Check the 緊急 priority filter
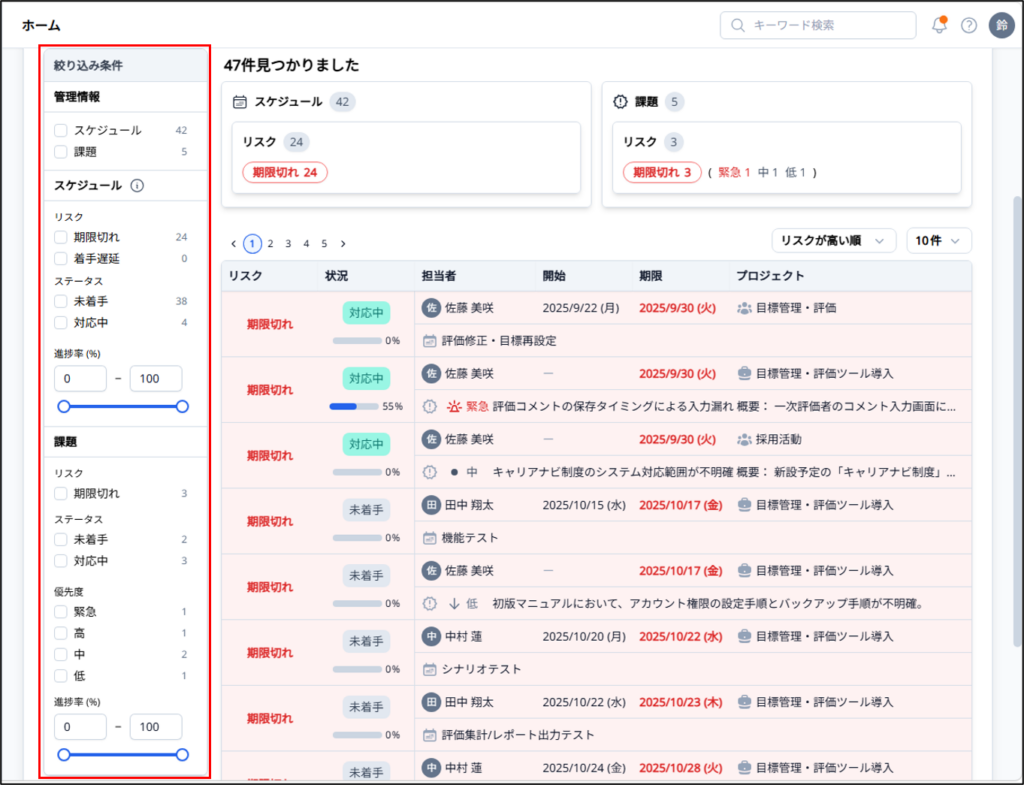The image size is (1024, 785). pyautogui.click(x=61, y=612)
